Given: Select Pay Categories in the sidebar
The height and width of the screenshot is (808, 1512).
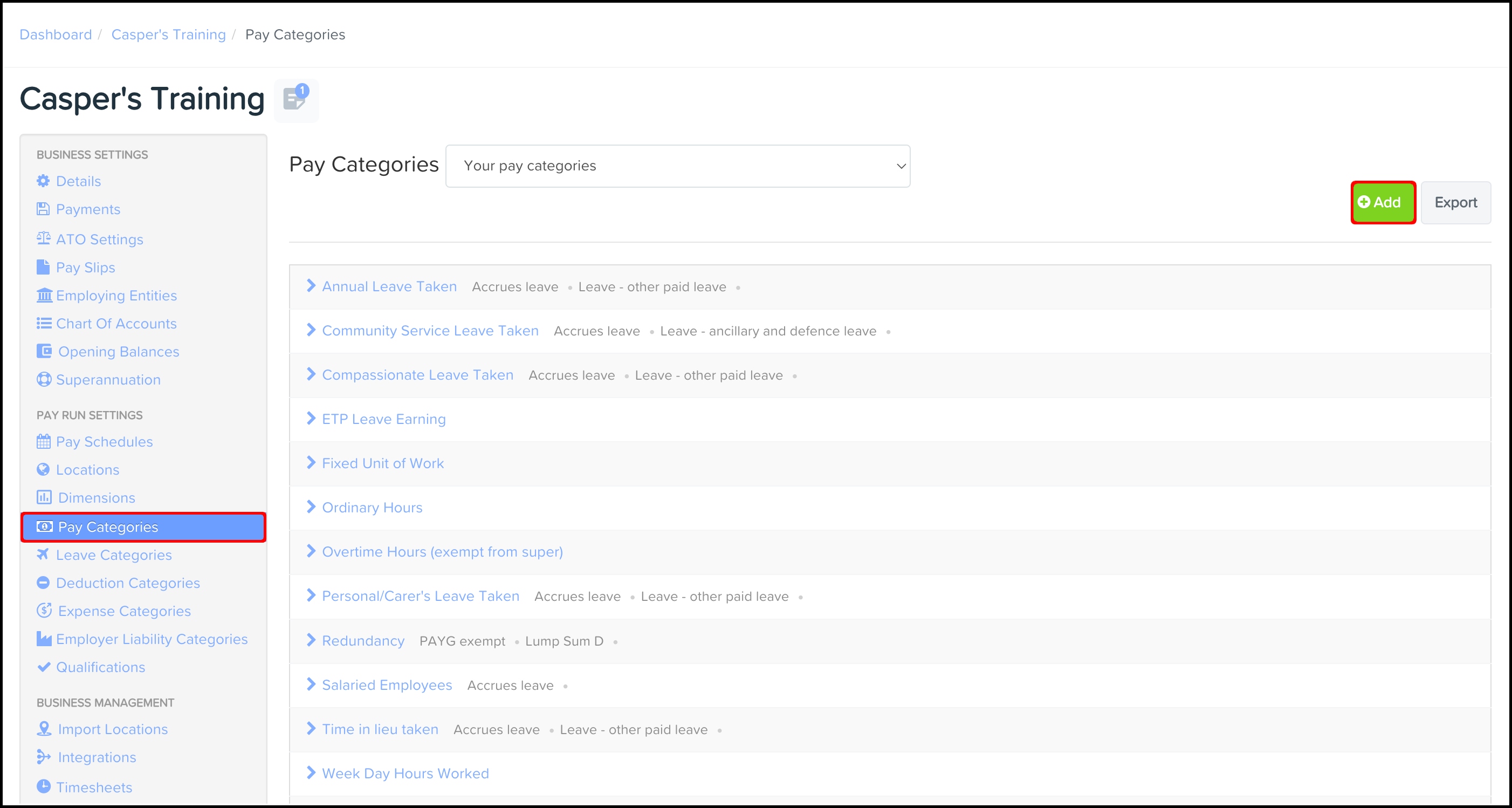Looking at the screenshot, I should tap(108, 527).
